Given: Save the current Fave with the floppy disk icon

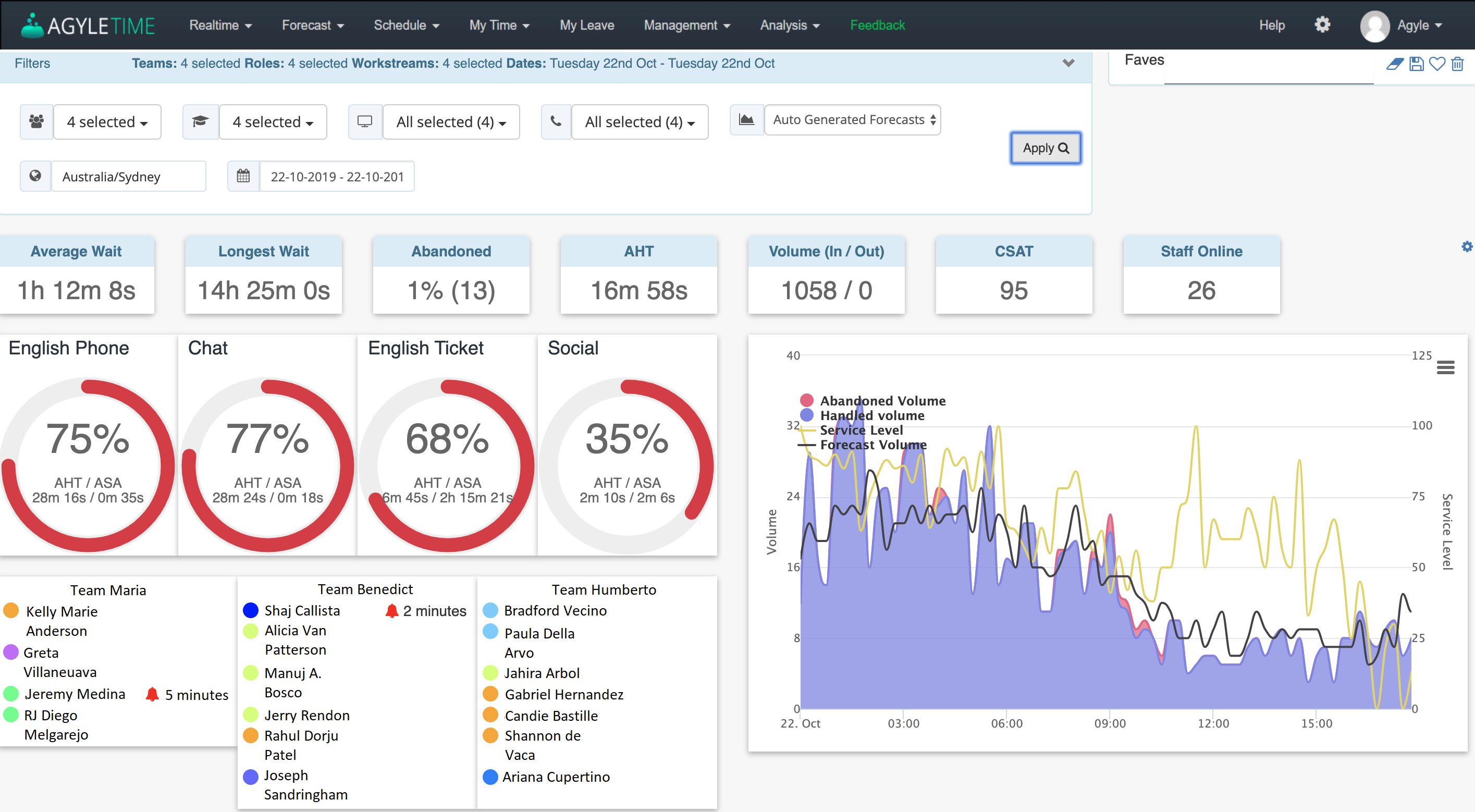Looking at the screenshot, I should pyautogui.click(x=1416, y=64).
